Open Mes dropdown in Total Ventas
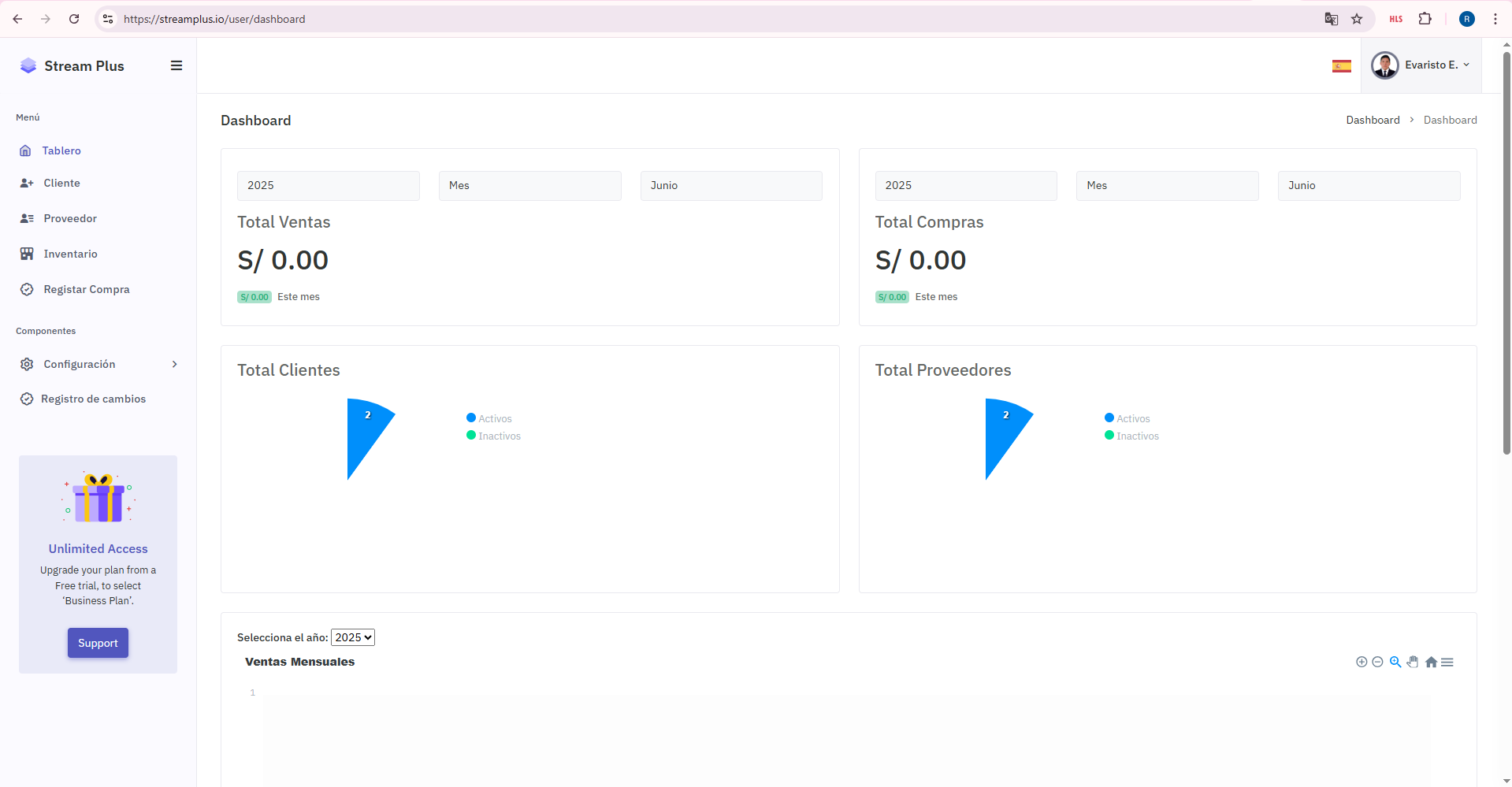The width and height of the screenshot is (1512, 787). (x=530, y=186)
